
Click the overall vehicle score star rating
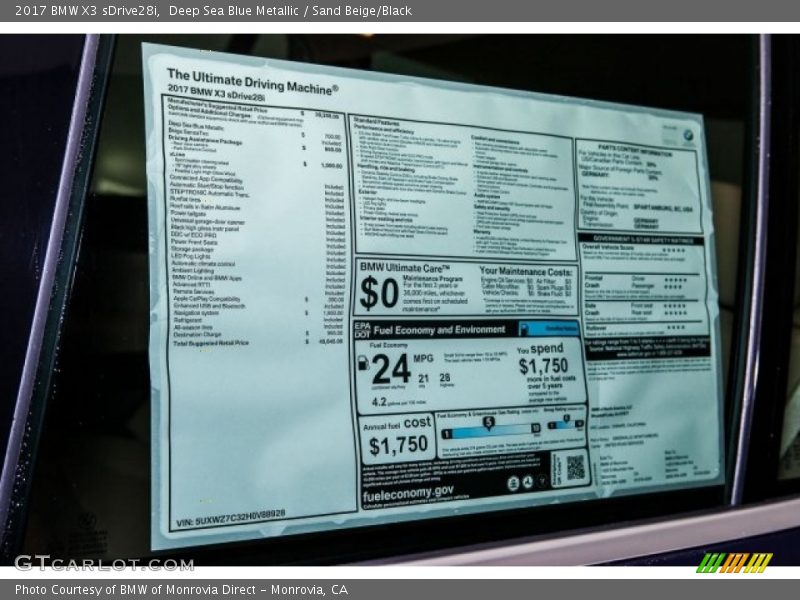(680, 251)
